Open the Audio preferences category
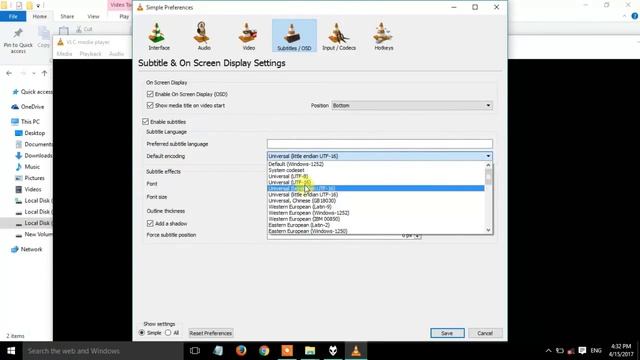The width and height of the screenshot is (640, 360). pos(204,36)
